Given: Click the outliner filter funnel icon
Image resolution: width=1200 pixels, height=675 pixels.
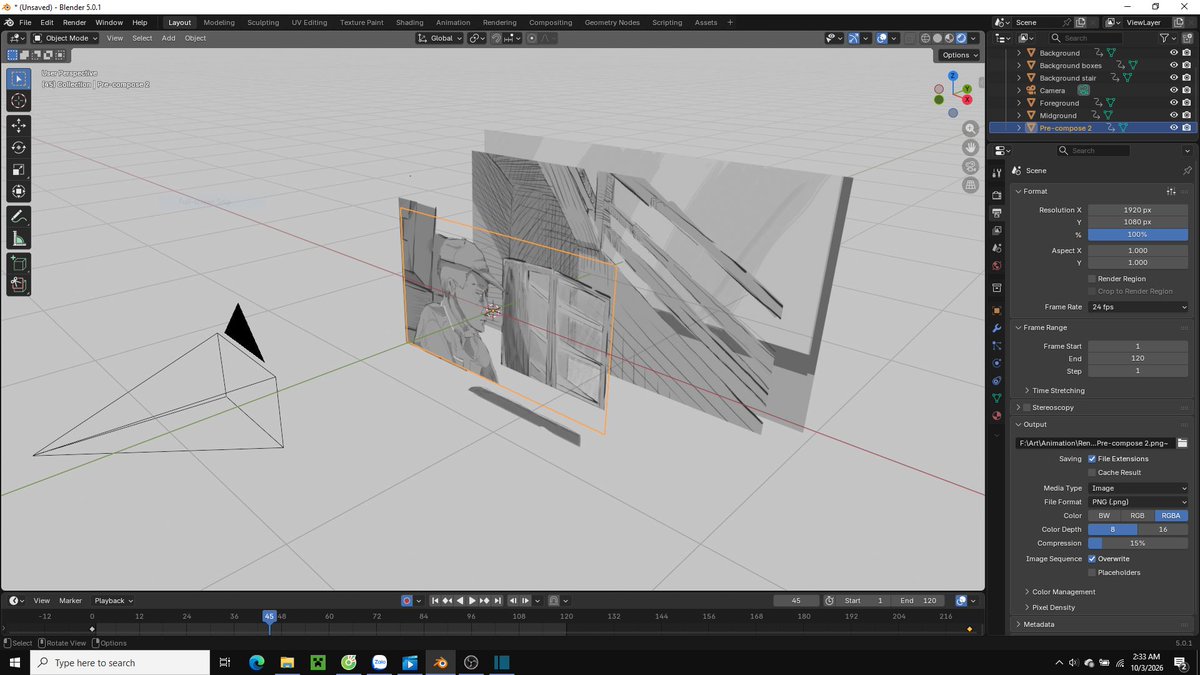Looking at the screenshot, I should pos(1163,38).
